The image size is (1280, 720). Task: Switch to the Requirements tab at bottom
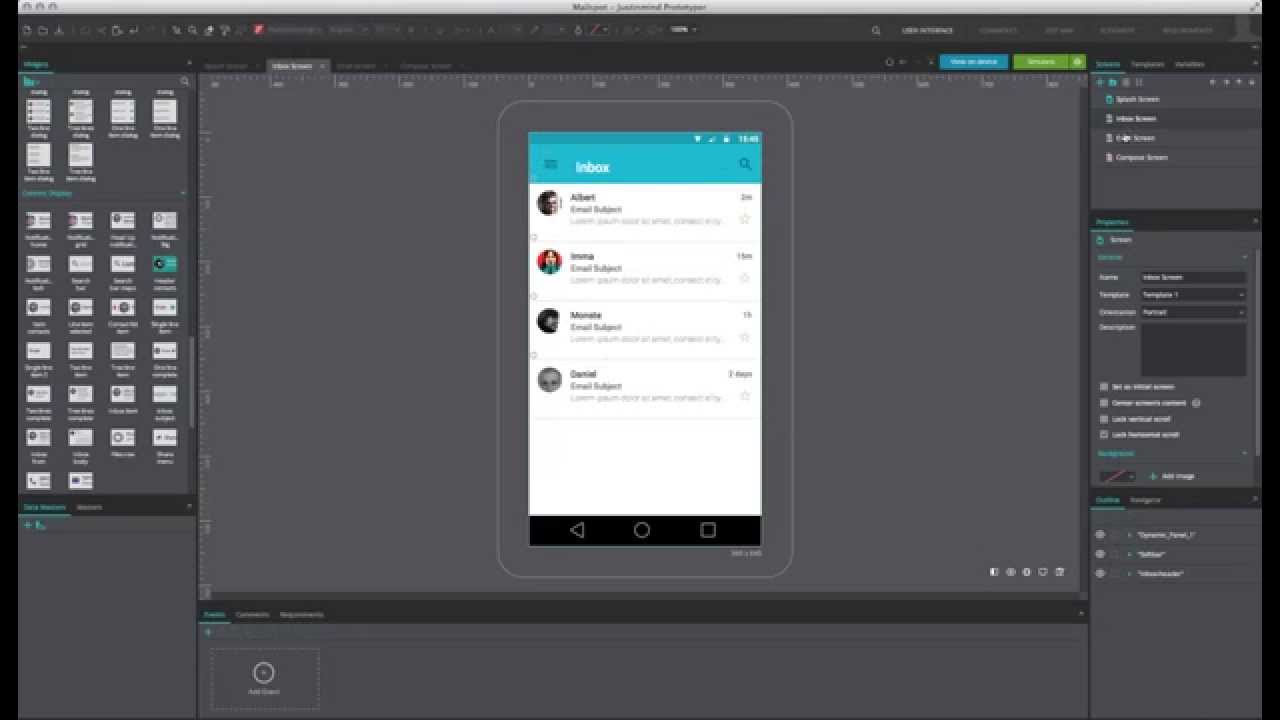coord(301,615)
